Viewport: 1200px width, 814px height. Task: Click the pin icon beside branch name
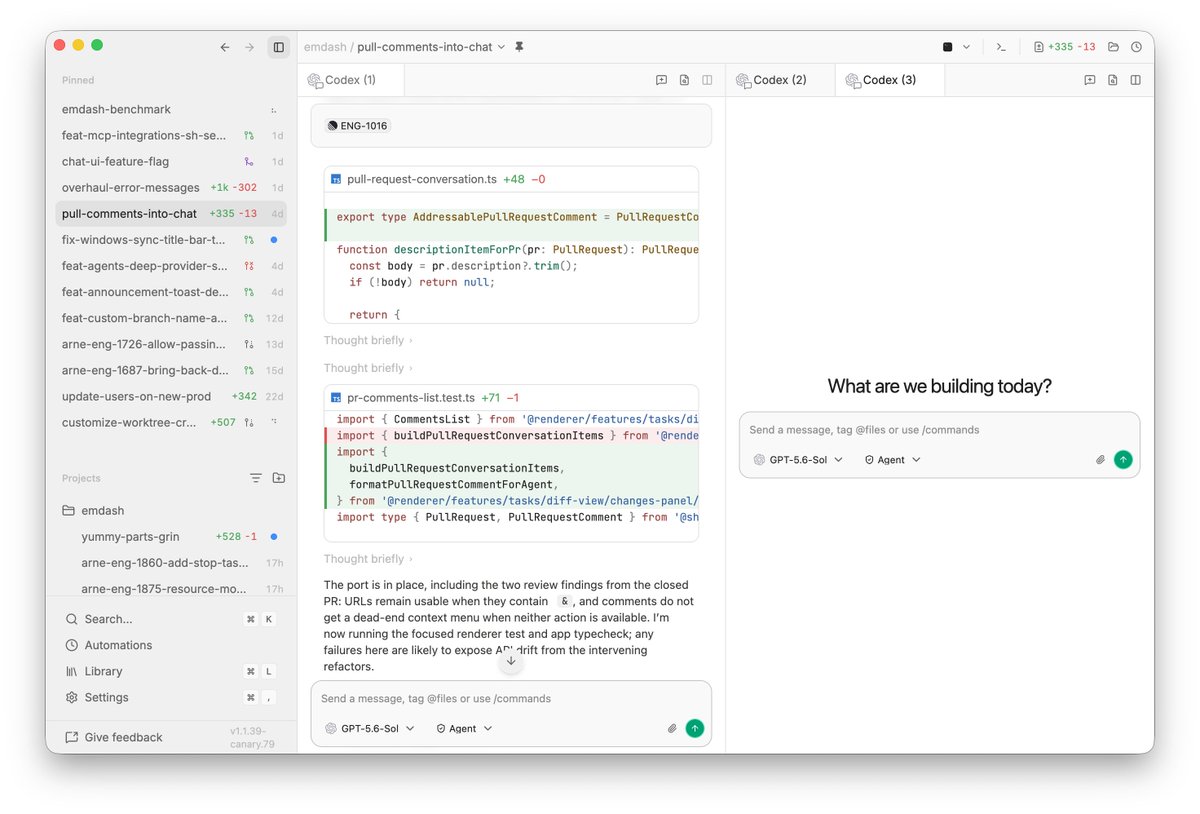pyautogui.click(x=519, y=47)
